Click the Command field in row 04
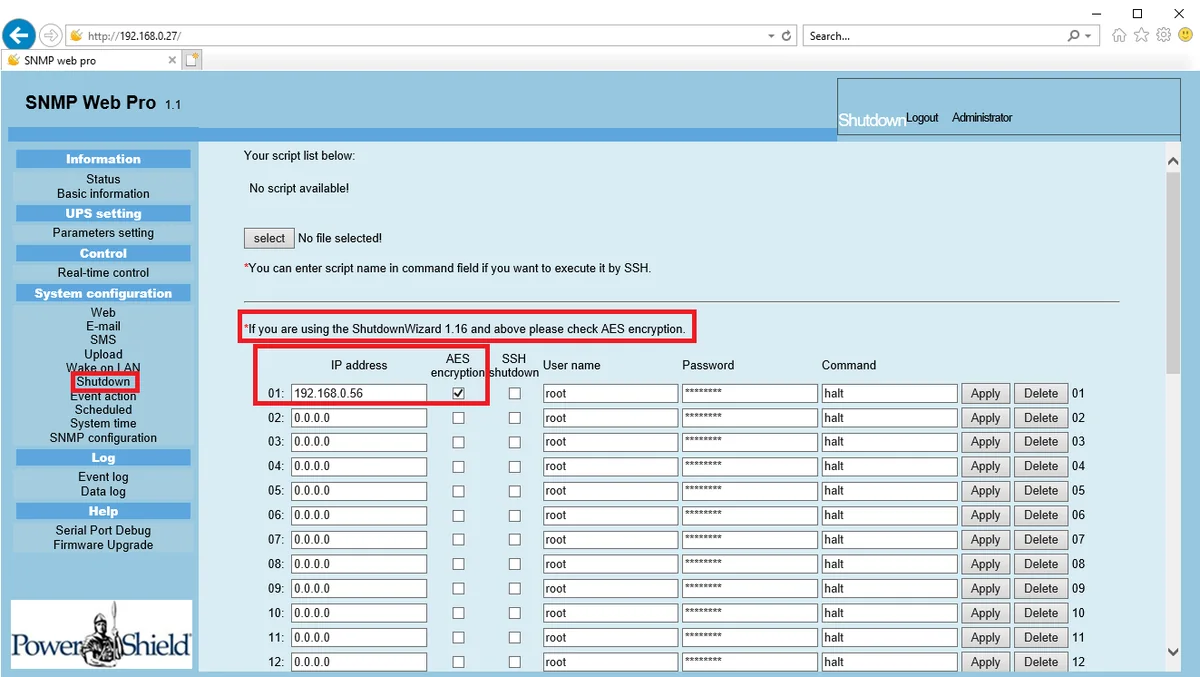 point(889,466)
